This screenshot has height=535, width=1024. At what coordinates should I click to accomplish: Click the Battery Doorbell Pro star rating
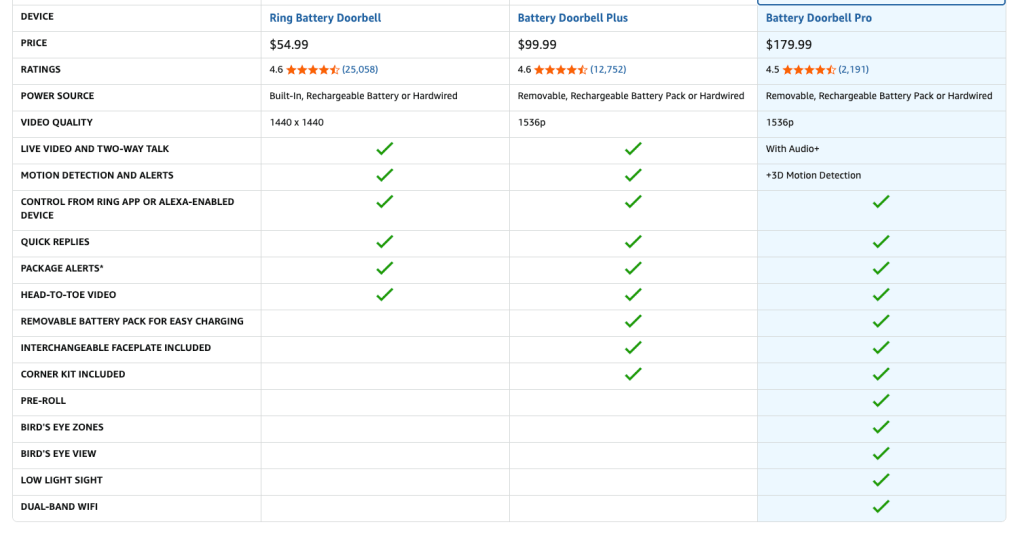click(808, 70)
